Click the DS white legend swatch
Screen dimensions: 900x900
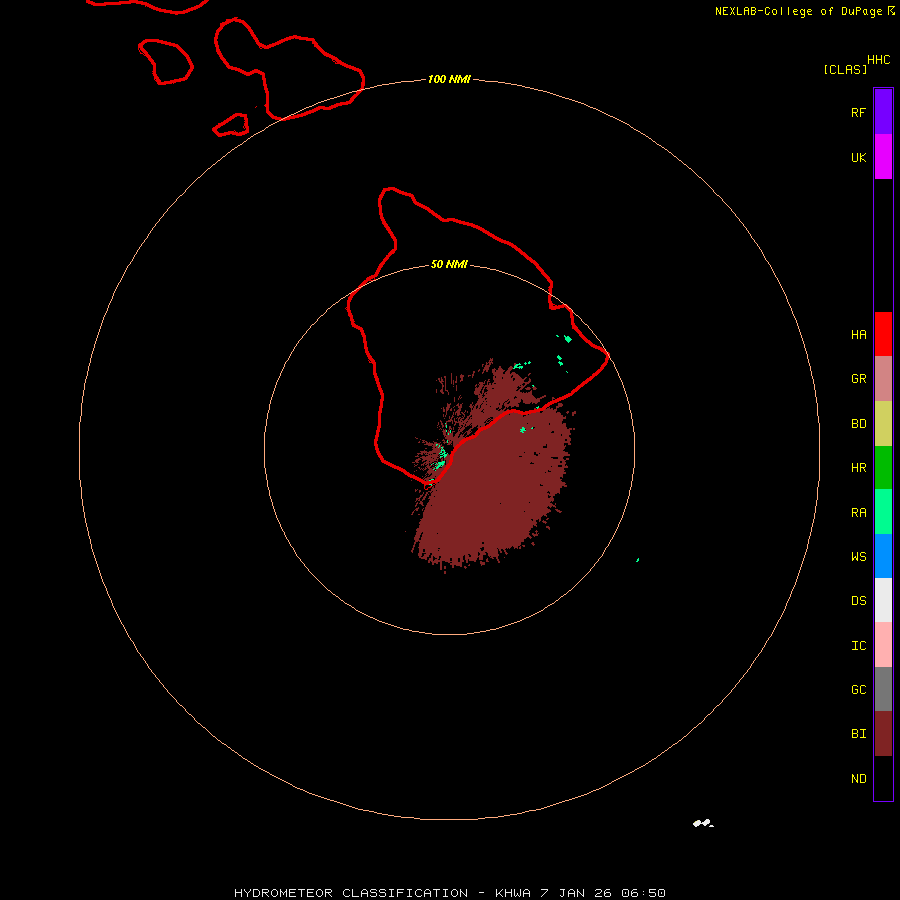[883, 600]
